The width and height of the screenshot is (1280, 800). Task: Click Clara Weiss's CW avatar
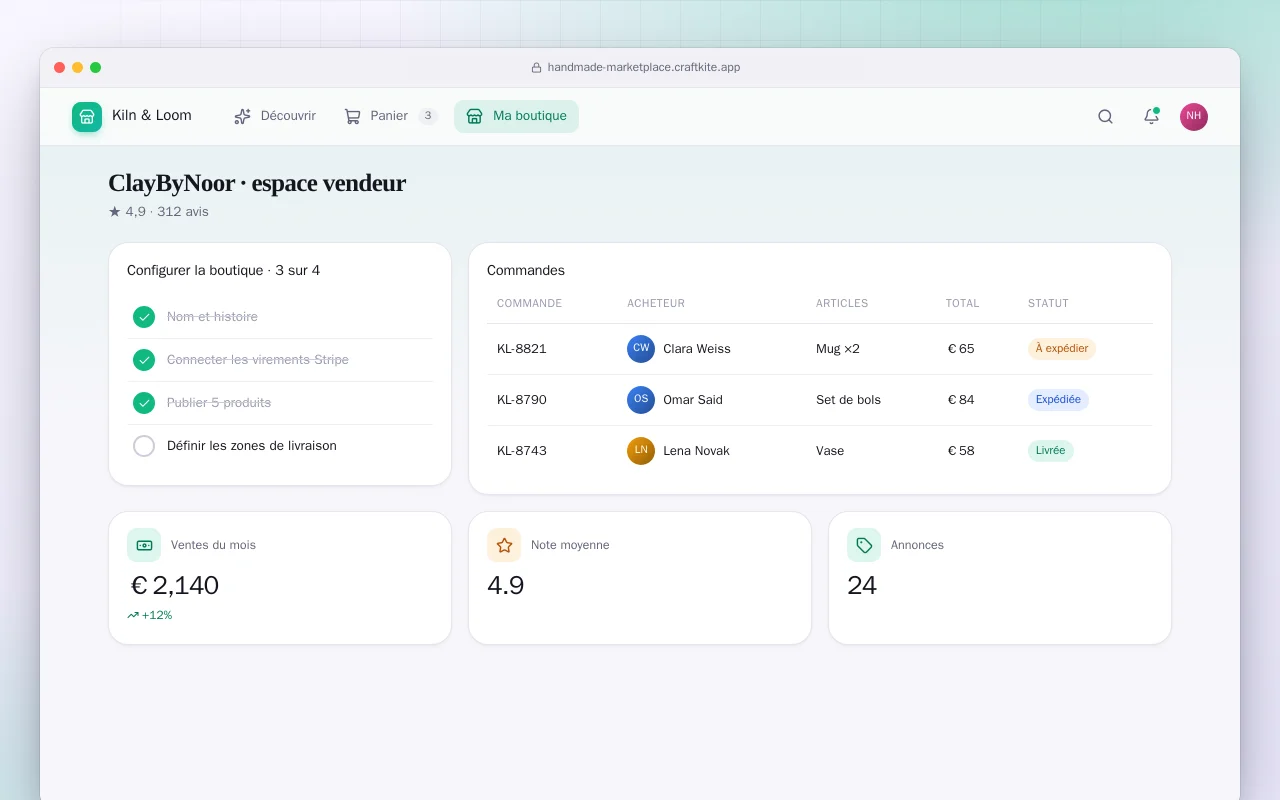point(641,349)
